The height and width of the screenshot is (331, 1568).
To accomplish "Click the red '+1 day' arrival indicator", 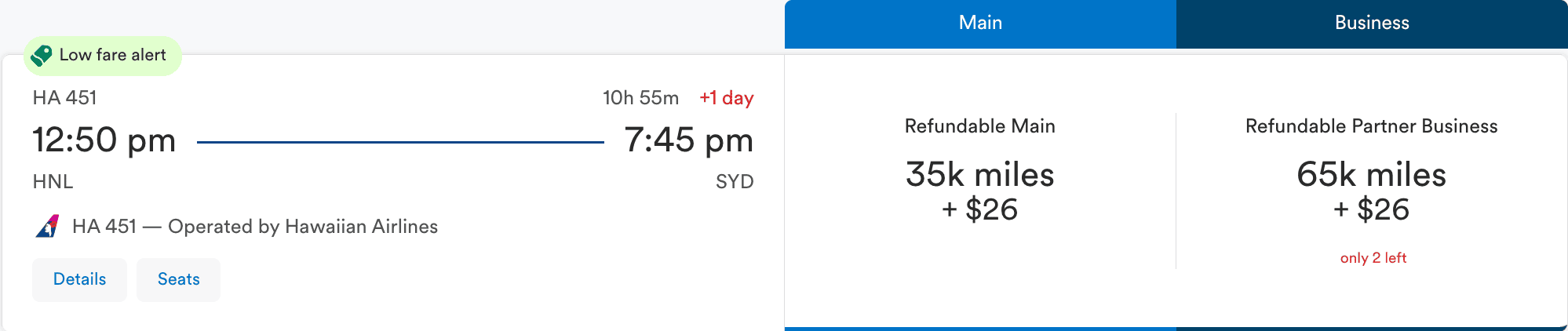I will (726, 98).
